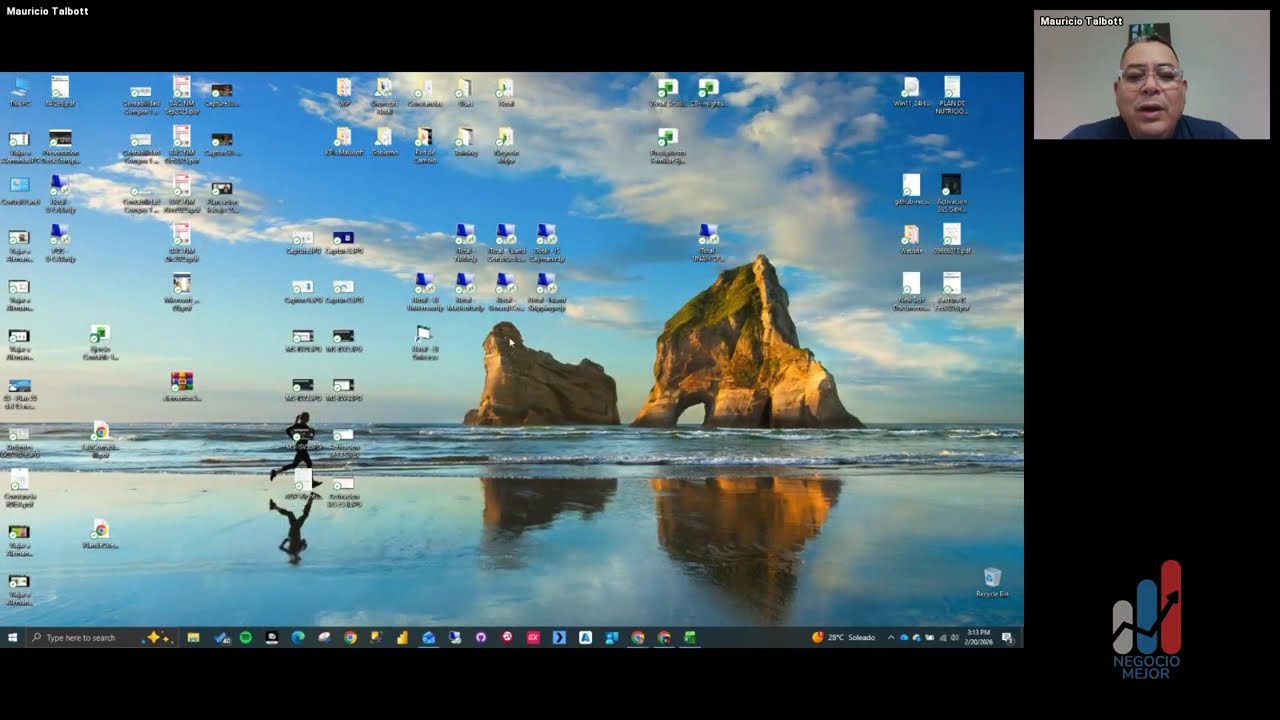Open the Activación 365 desktop icon
Image resolution: width=1280 pixels, height=720 pixels.
point(952,193)
